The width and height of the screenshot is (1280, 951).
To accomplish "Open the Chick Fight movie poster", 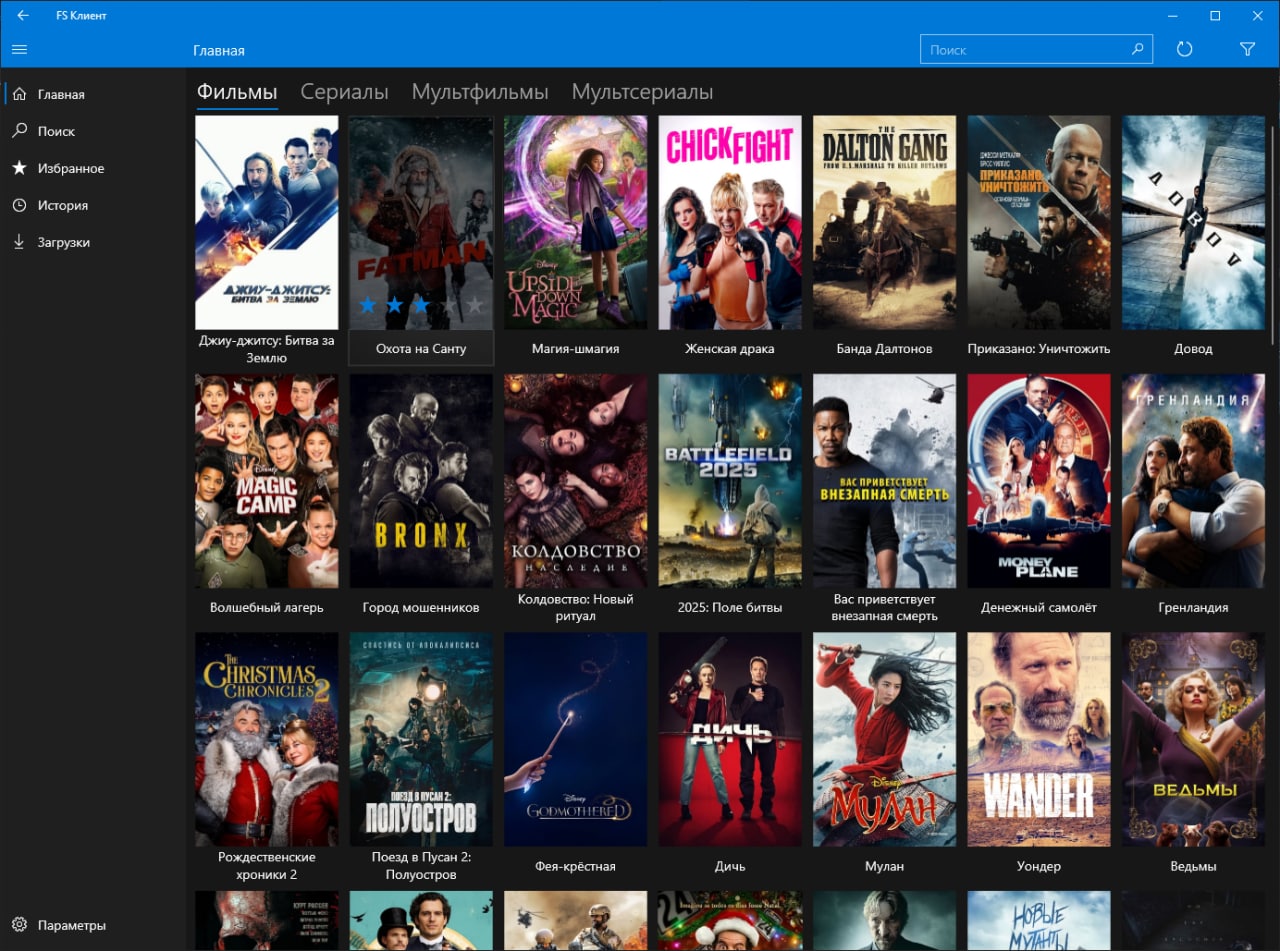I will (730, 223).
